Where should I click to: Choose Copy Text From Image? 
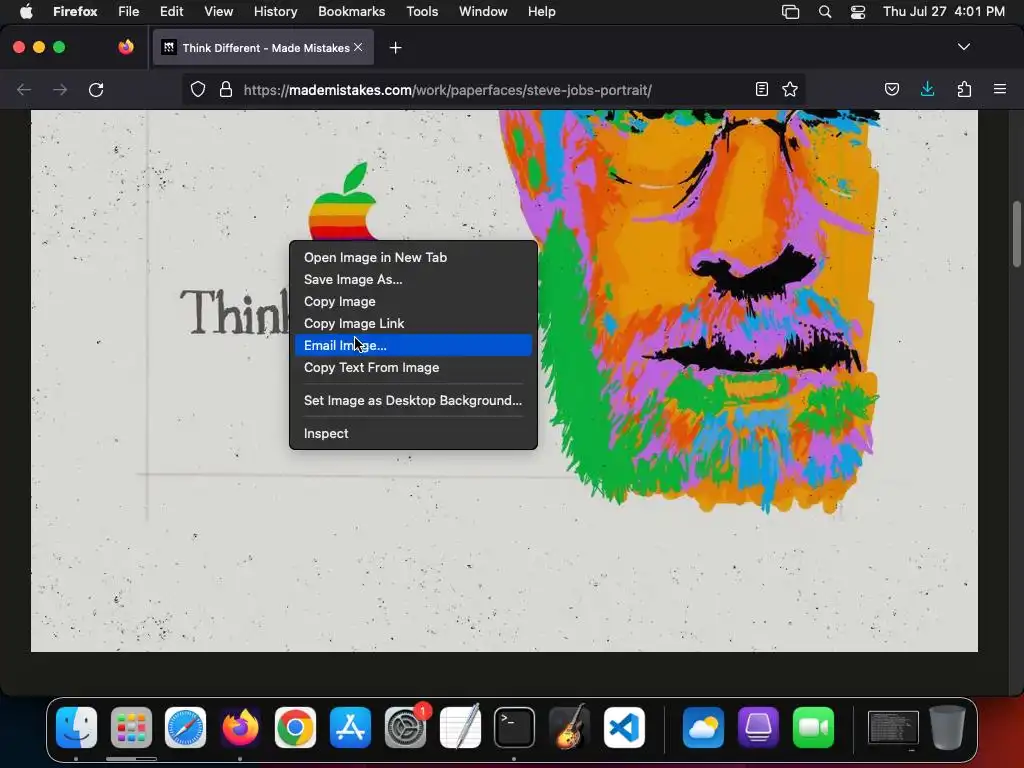pos(413,368)
